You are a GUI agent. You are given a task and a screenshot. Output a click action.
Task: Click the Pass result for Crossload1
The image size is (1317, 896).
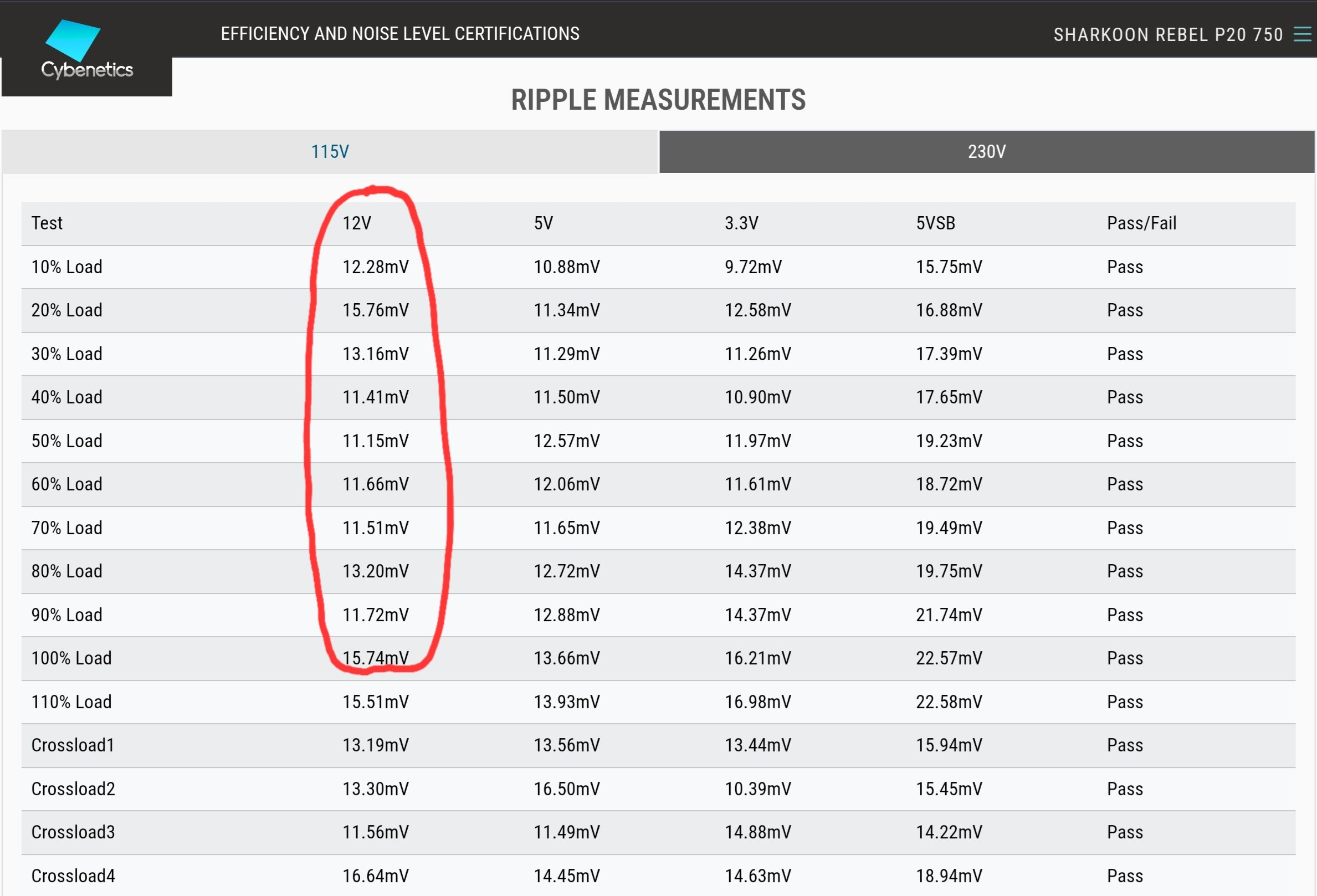(x=1124, y=745)
